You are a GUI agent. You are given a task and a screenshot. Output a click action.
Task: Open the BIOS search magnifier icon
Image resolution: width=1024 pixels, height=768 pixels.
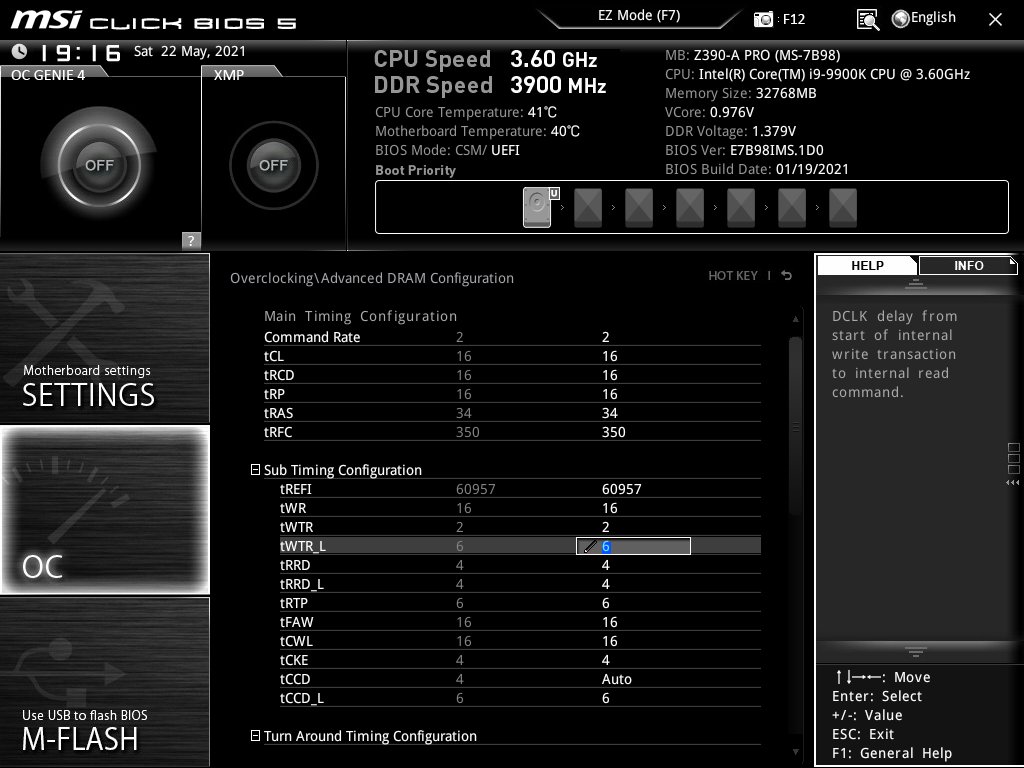867,20
